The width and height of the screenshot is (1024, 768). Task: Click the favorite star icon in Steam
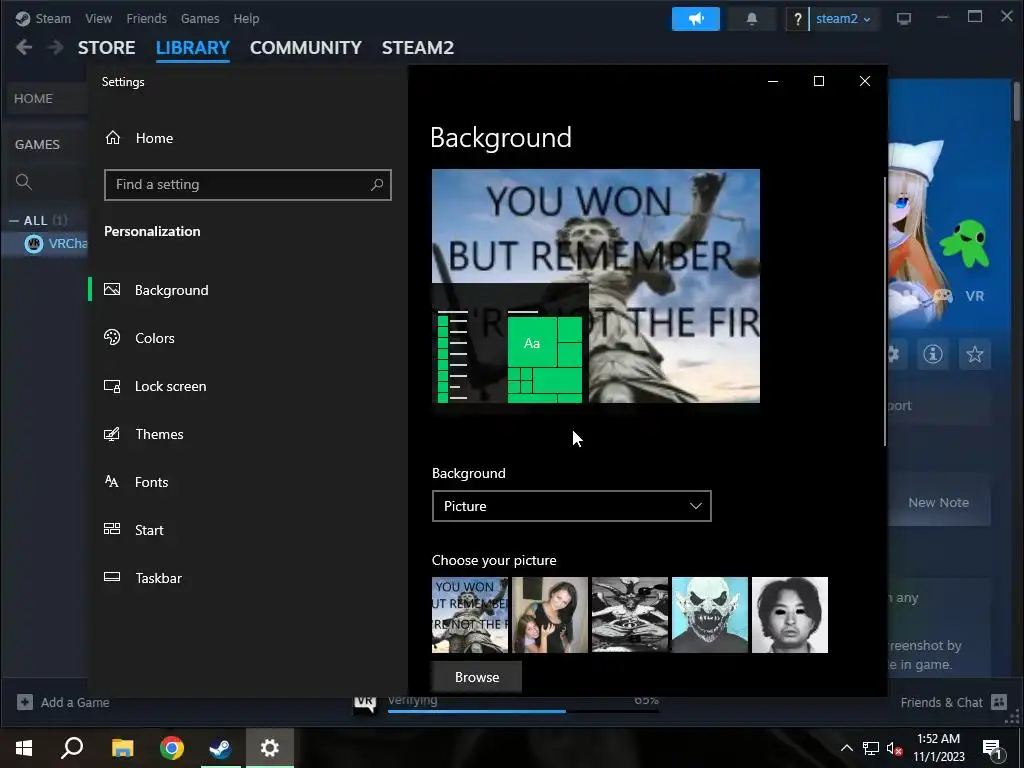(x=974, y=354)
